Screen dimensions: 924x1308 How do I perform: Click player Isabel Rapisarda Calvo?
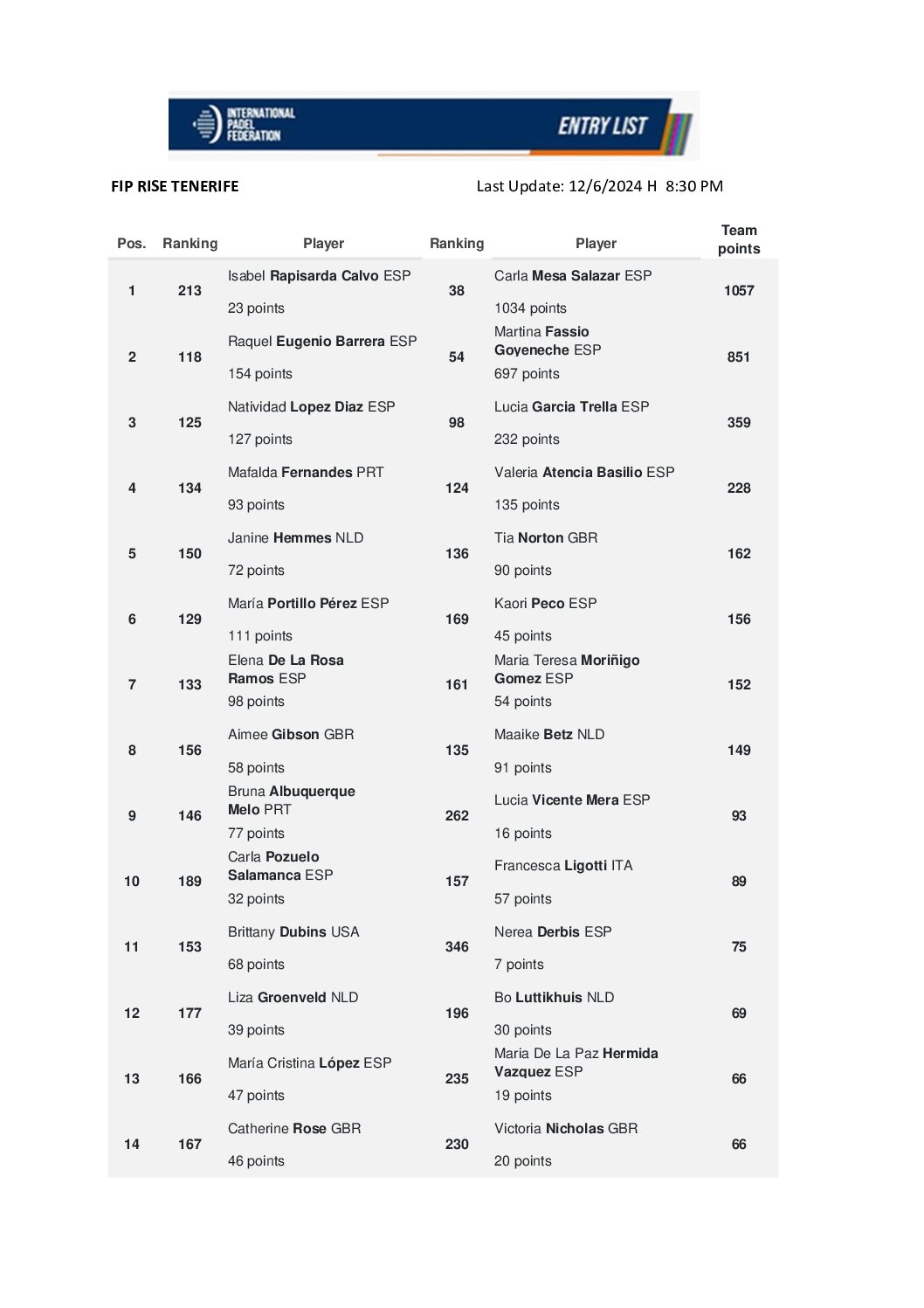tap(319, 276)
